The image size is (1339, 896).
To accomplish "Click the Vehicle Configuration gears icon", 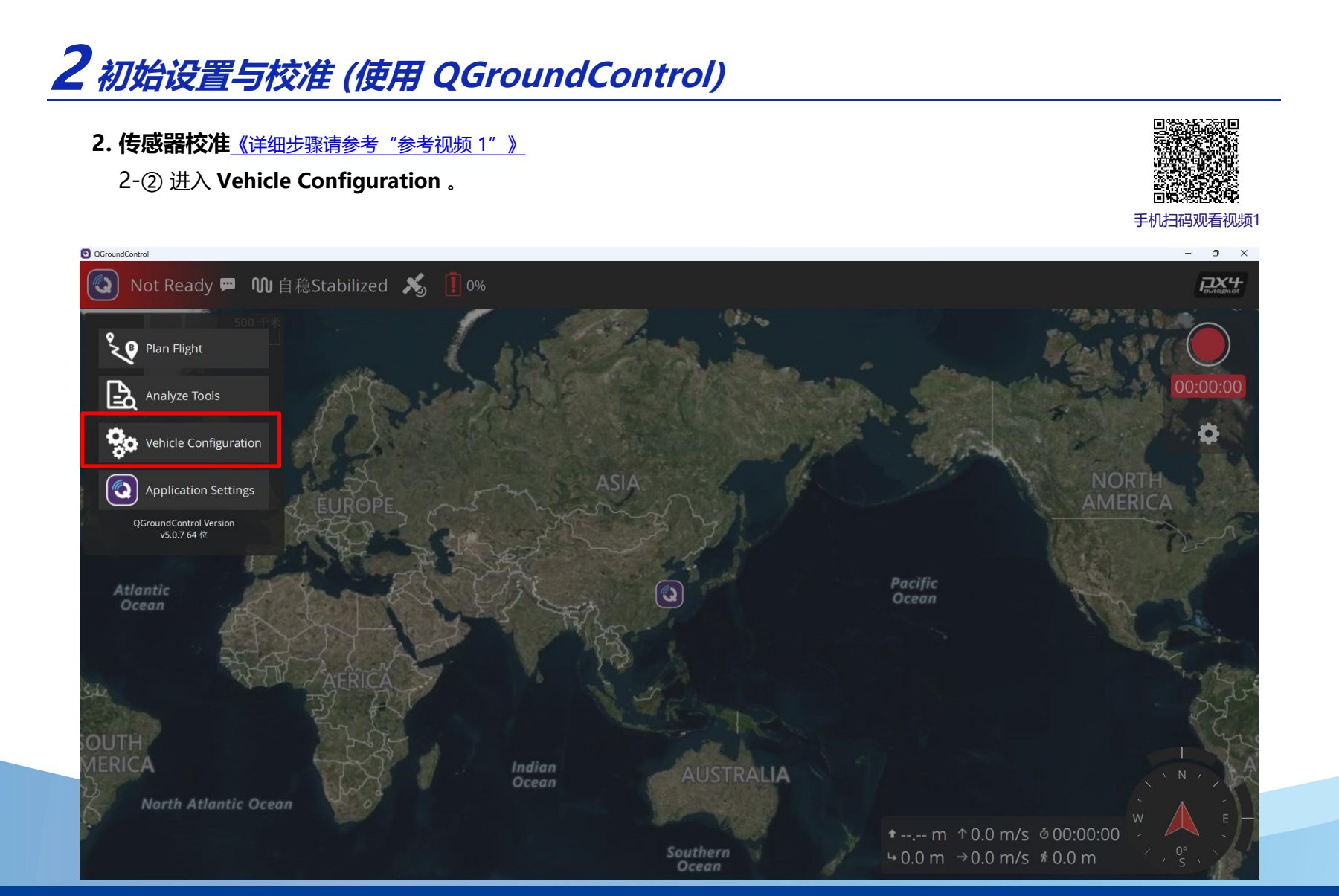I will click(121, 442).
